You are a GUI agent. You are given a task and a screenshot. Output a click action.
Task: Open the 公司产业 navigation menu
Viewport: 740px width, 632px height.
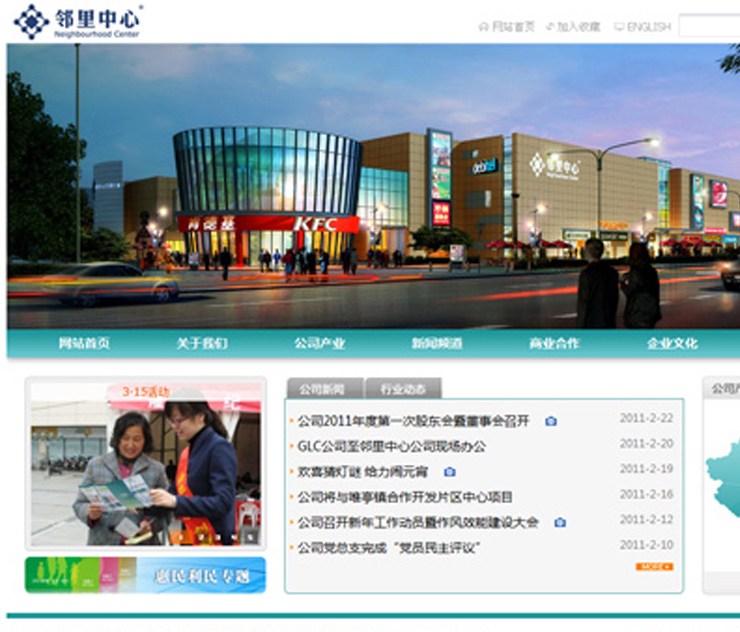(319, 343)
